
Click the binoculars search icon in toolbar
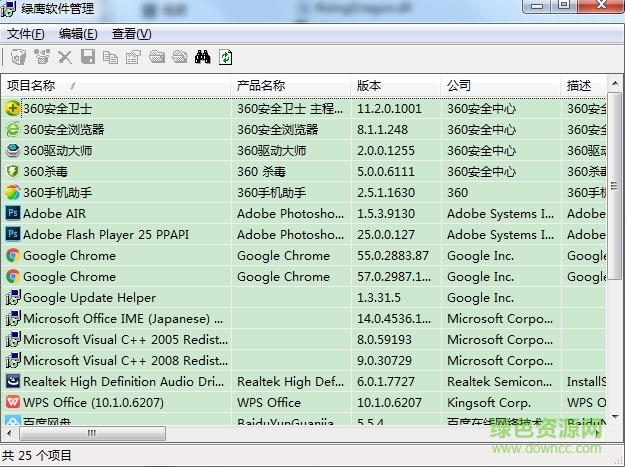pos(202,57)
